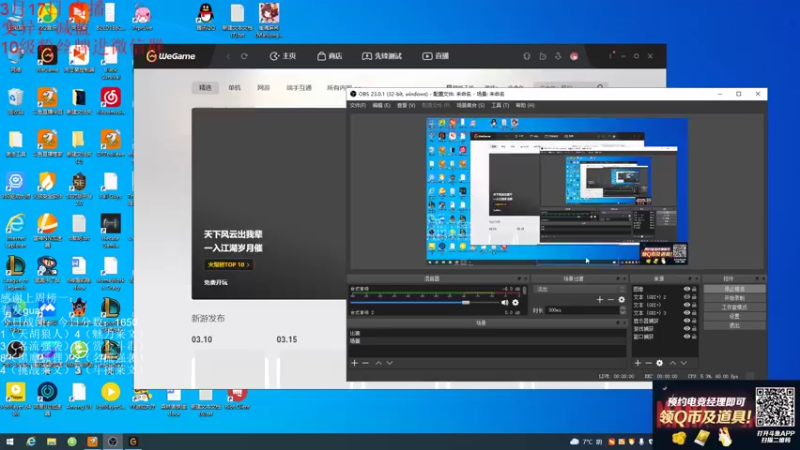This screenshot has width=800, height=450.
Task: Open the 直播 live tab in WeGame
Action: (436, 56)
